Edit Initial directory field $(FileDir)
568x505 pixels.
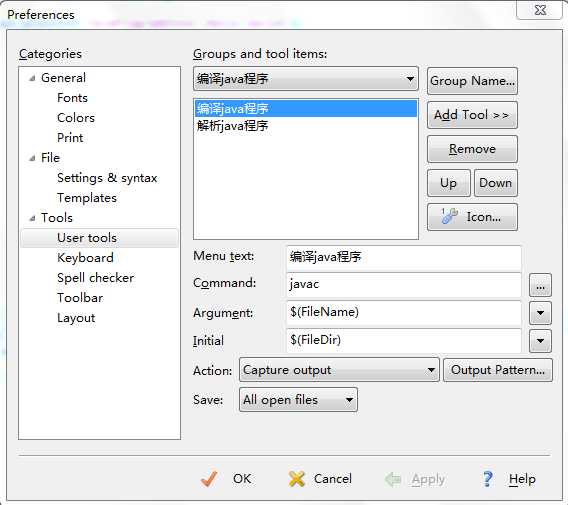point(404,341)
